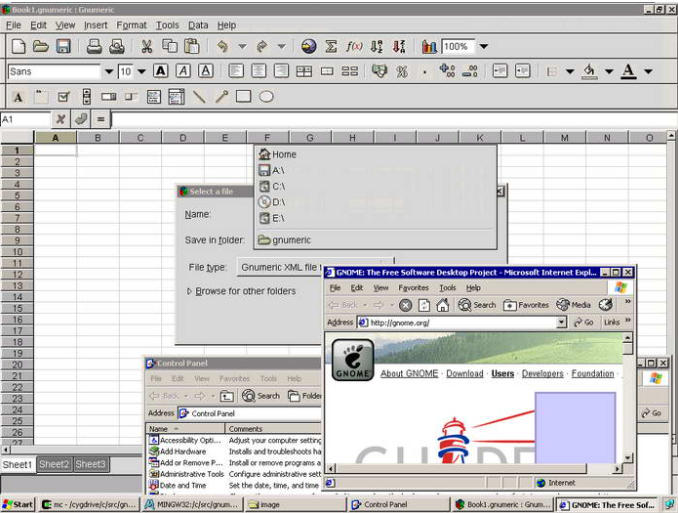Toggle underline text formatting
Image resolution: width=678 pixels, height=513 pixels.
click(205, 71)
